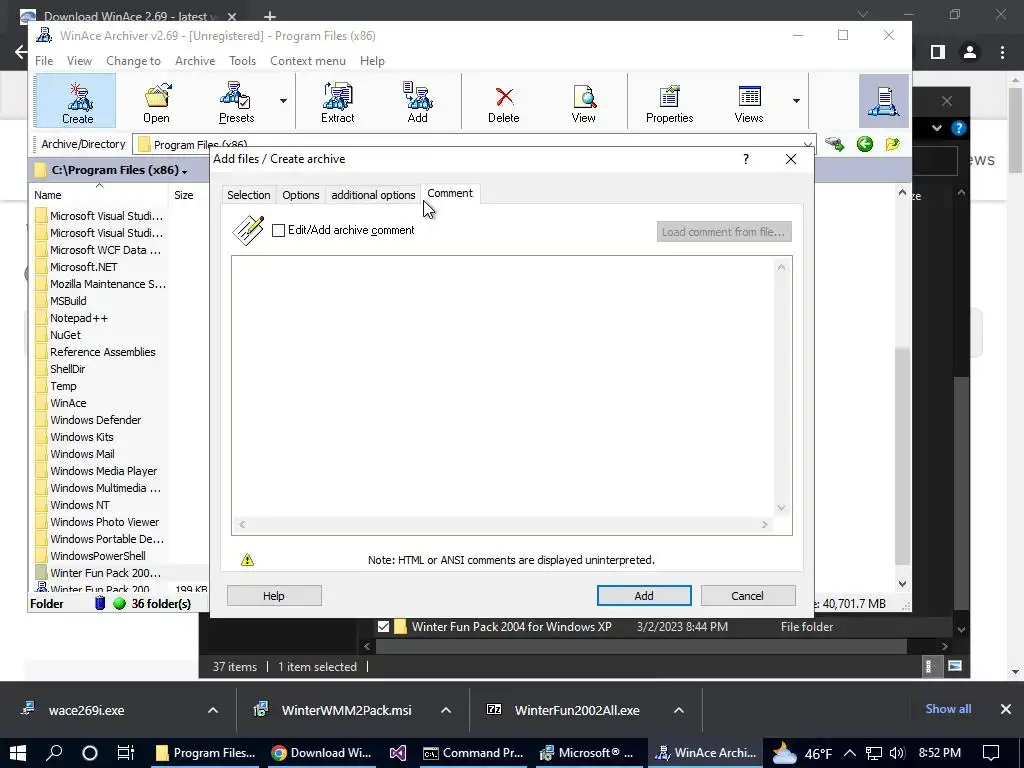This screenshot has height=768, width=1024.
Task: Select the Windows Defender folder
Action: [x=95, y=420]
